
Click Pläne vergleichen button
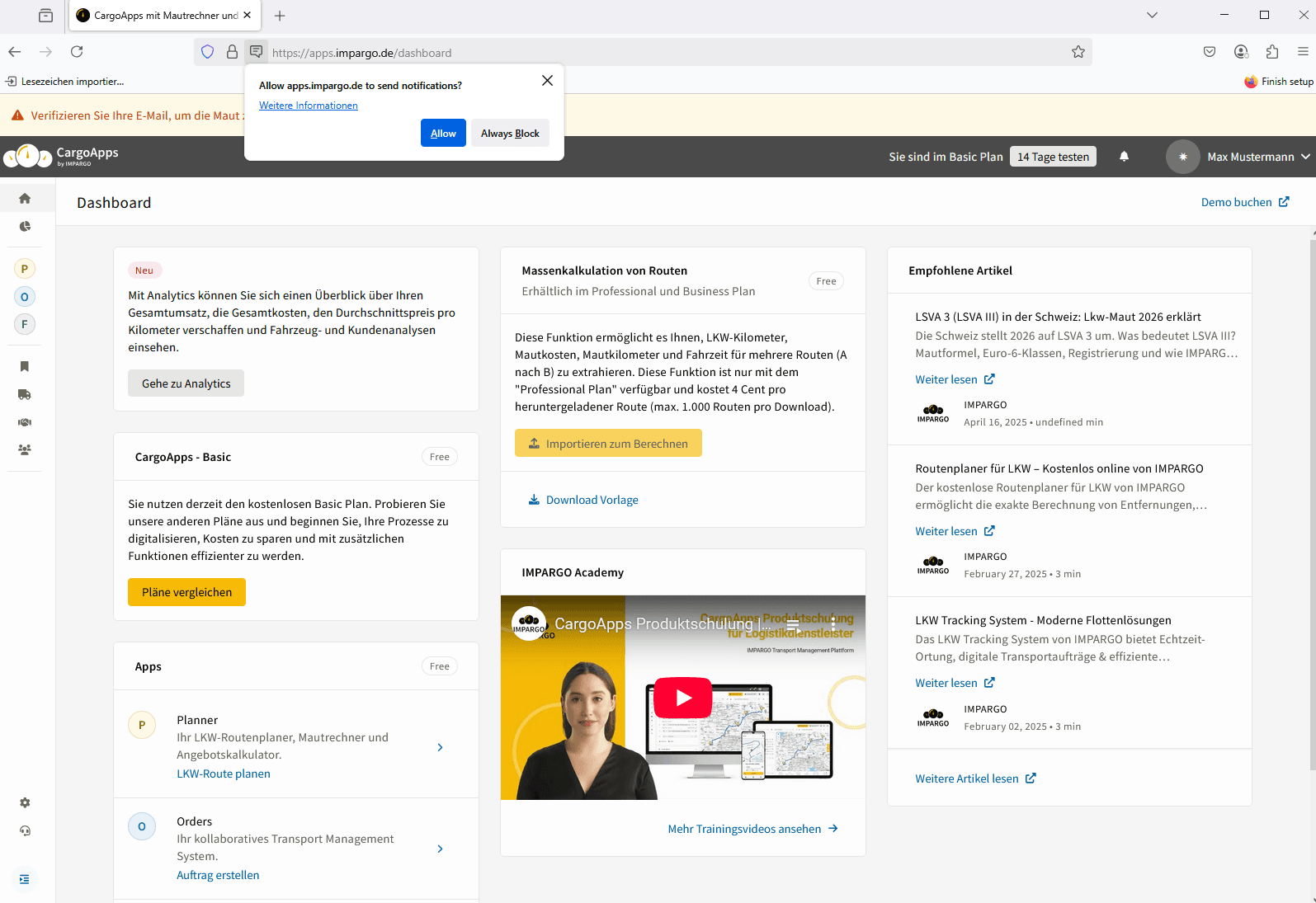click(x=186, y=592)
